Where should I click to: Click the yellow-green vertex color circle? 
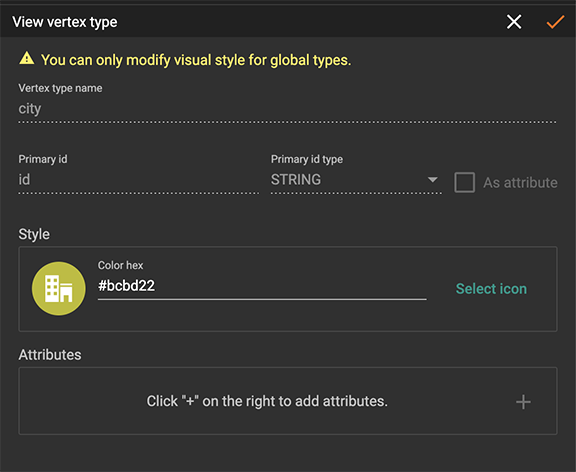(x=59, y=289)
